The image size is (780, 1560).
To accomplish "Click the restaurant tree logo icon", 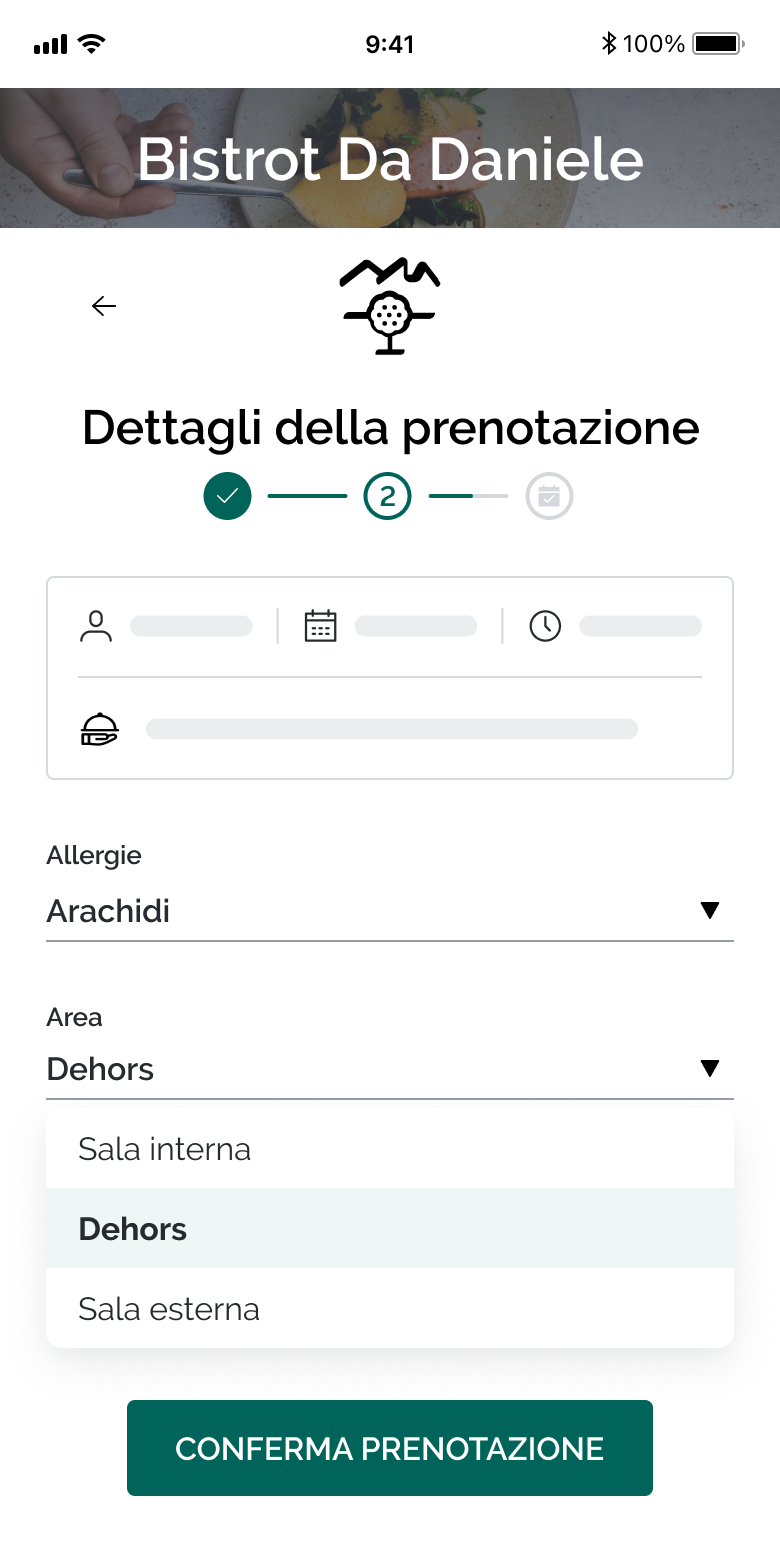I will tap(389, 306).
